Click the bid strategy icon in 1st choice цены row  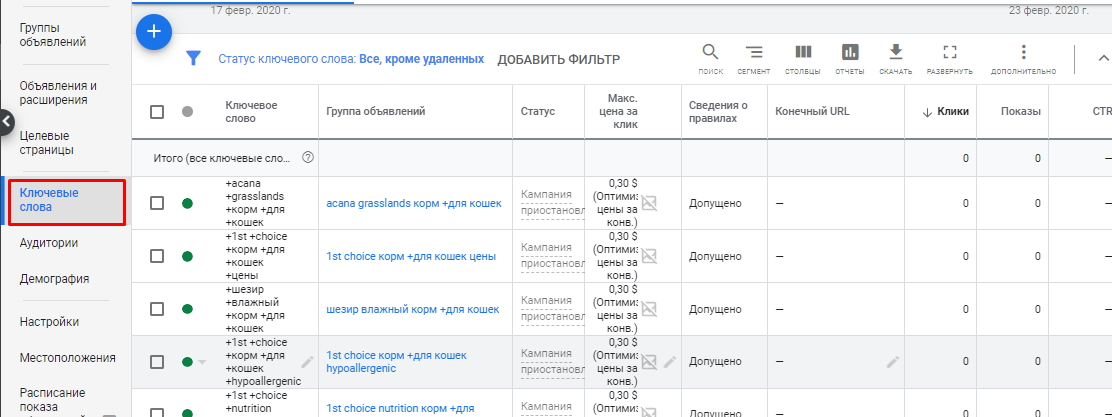649,256
